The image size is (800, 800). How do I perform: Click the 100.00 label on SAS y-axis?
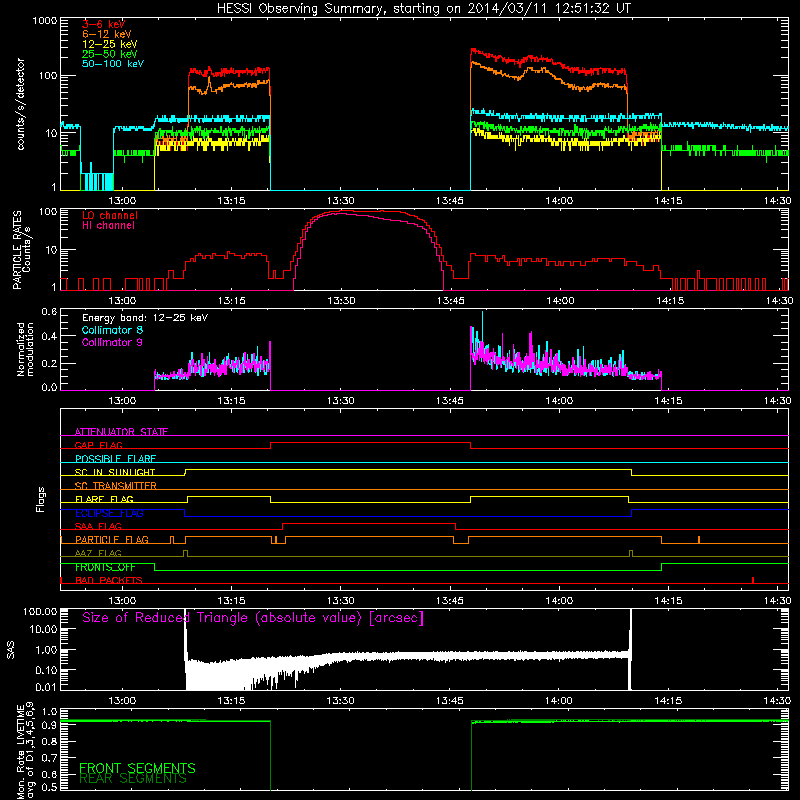(40, 611)
